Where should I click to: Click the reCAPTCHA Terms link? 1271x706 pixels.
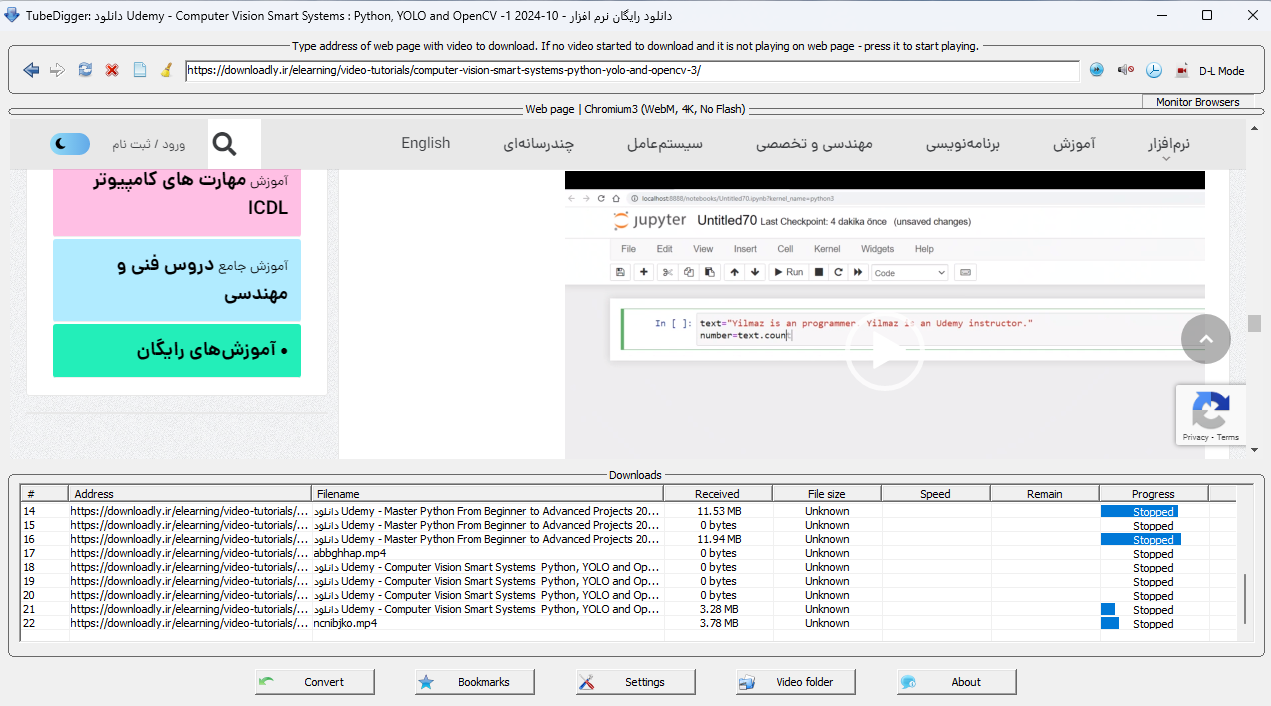[1228, 437]
